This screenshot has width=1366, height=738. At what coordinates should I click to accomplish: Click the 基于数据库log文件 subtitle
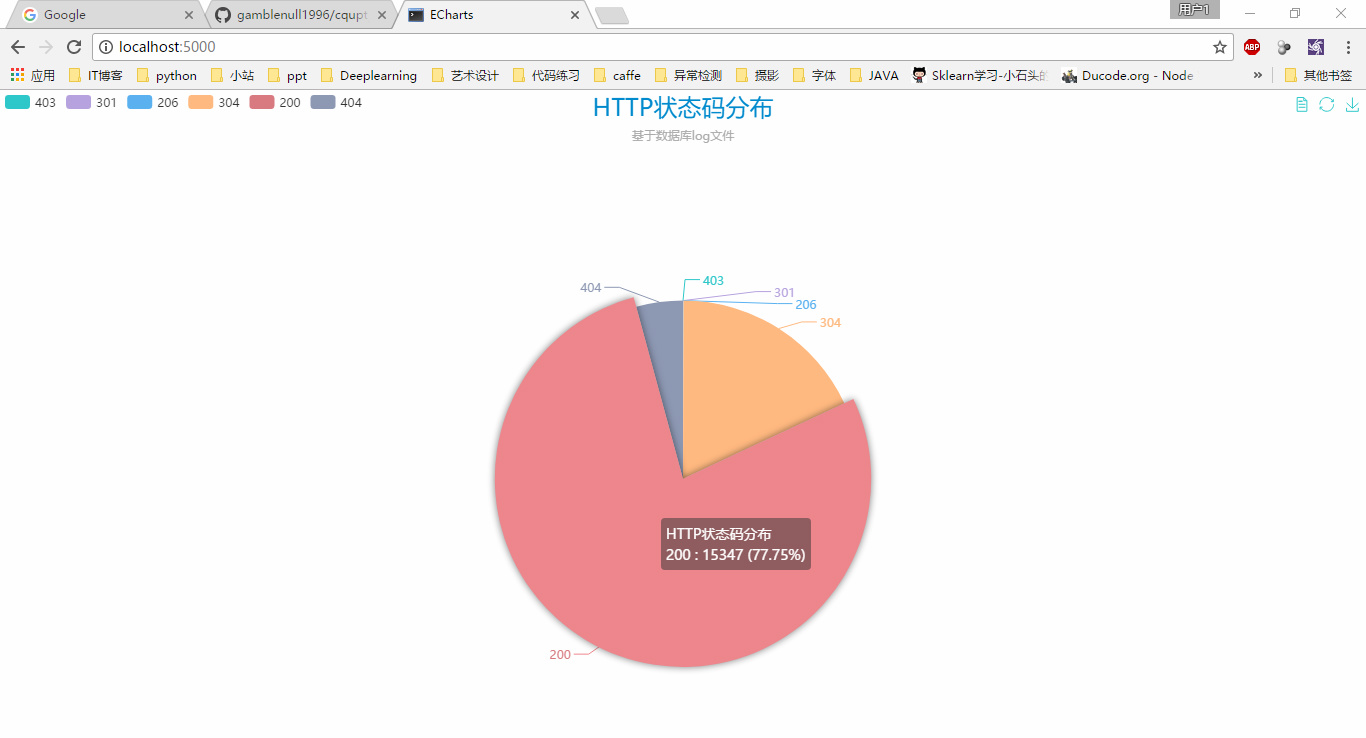coord(683,136)
